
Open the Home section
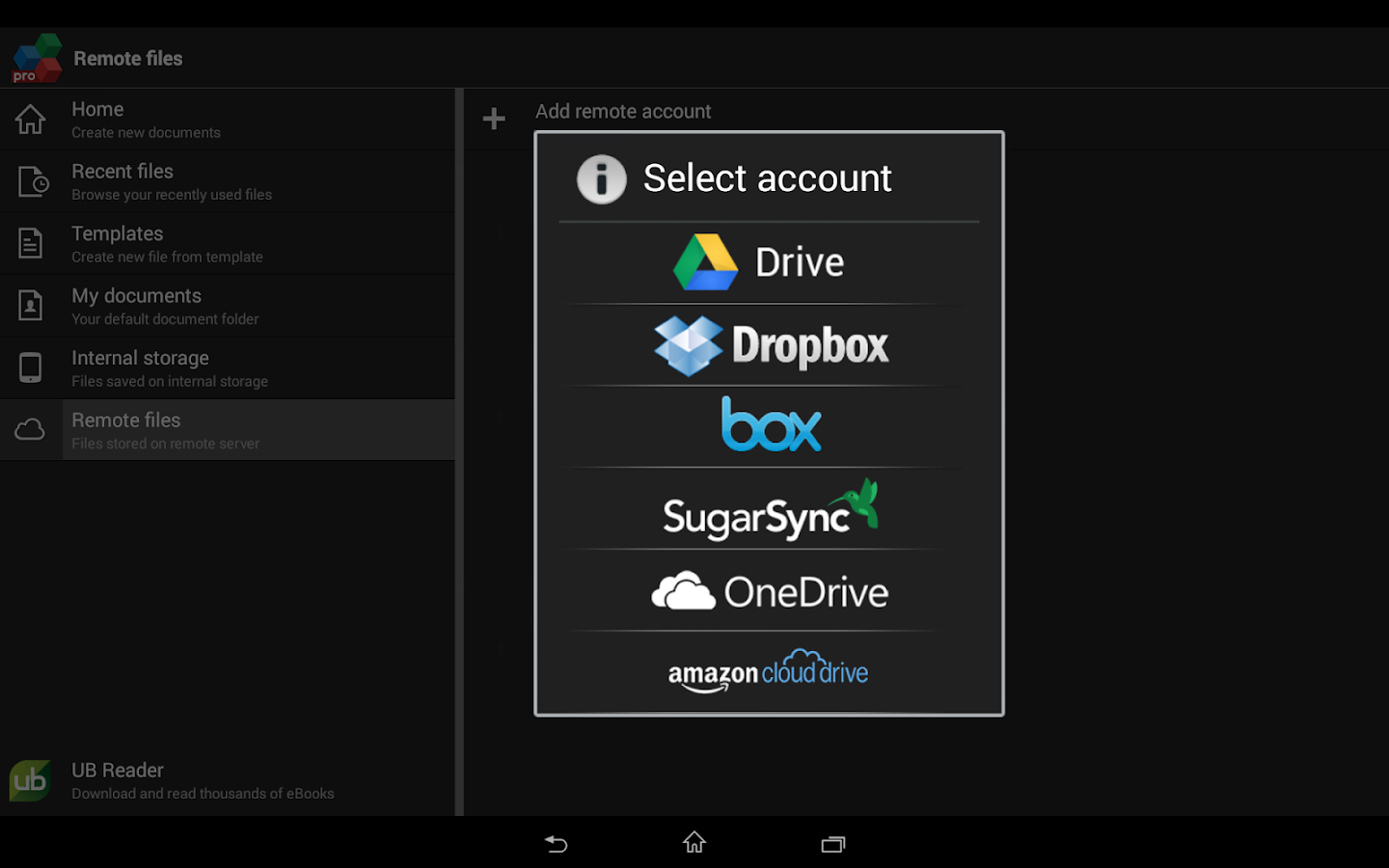point(228,120)
